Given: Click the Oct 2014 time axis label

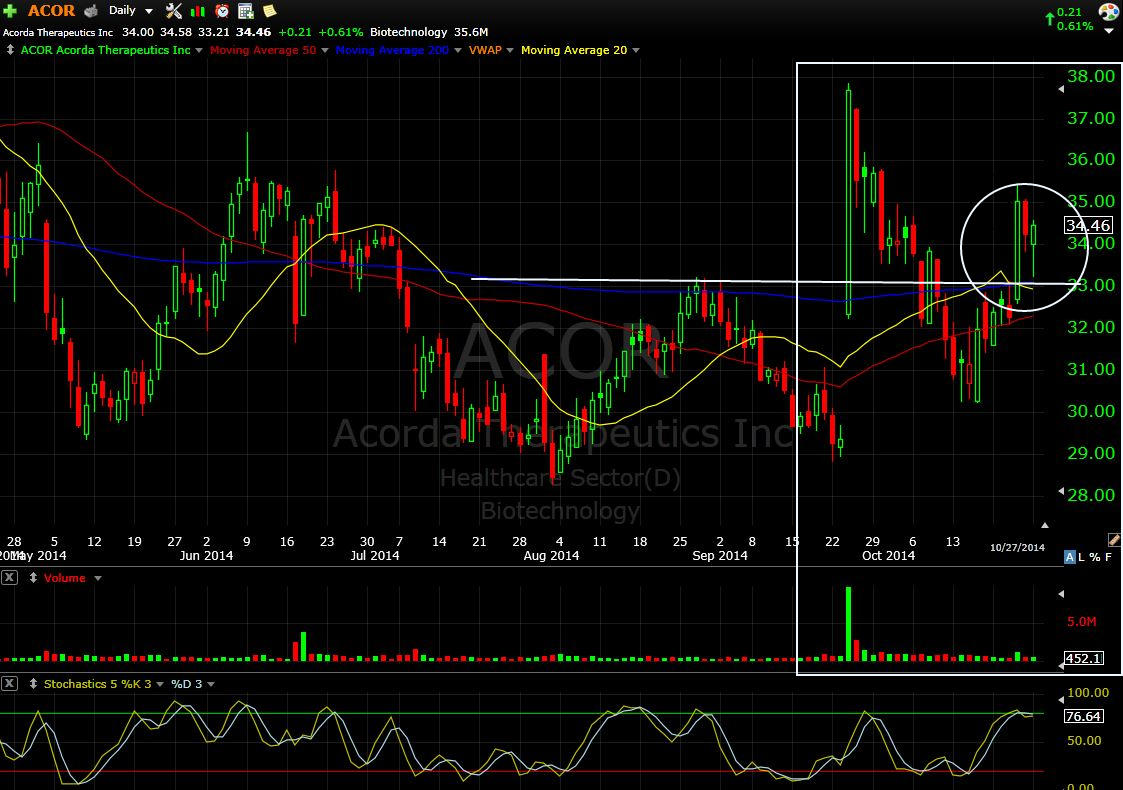Looking at the screenshot, I should click(888, 555).
